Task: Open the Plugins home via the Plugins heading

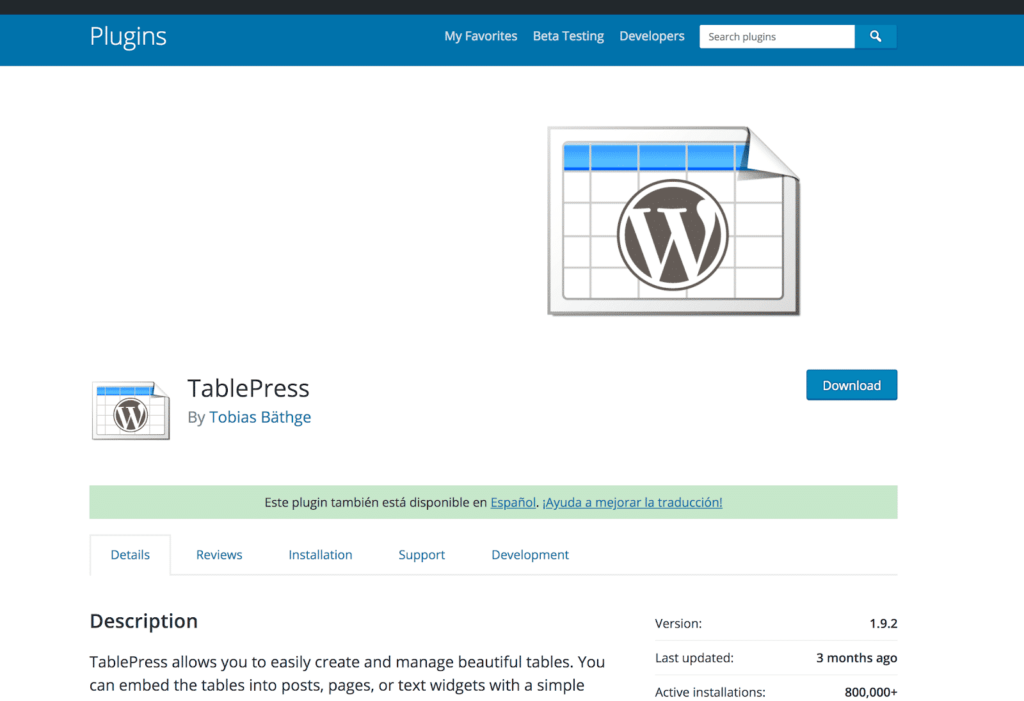Action: point(127,36)
